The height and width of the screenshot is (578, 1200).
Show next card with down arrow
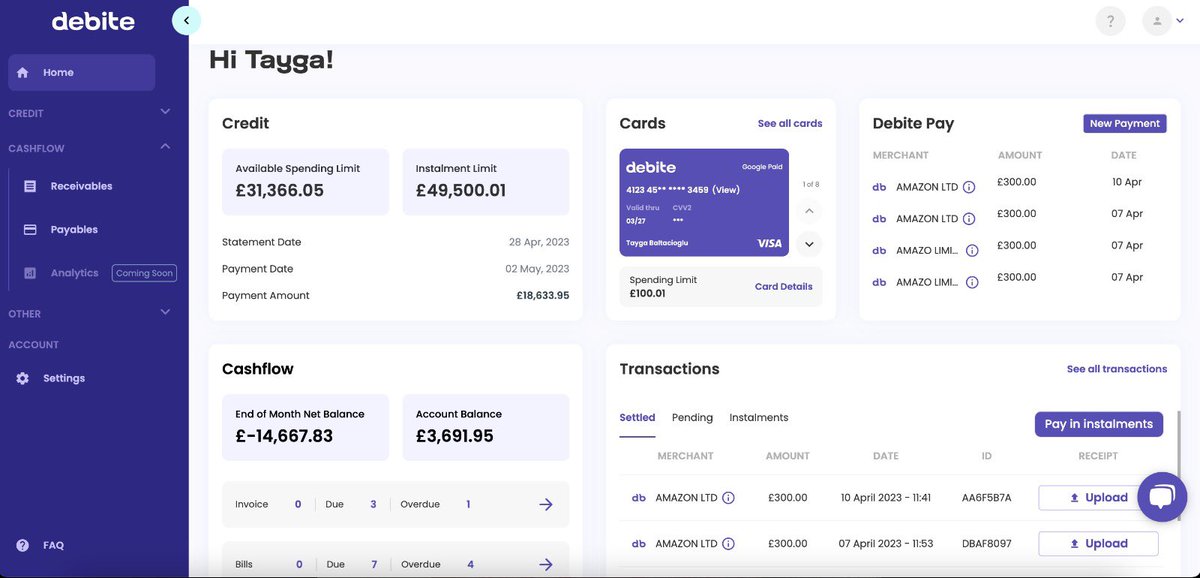(810, 243)
